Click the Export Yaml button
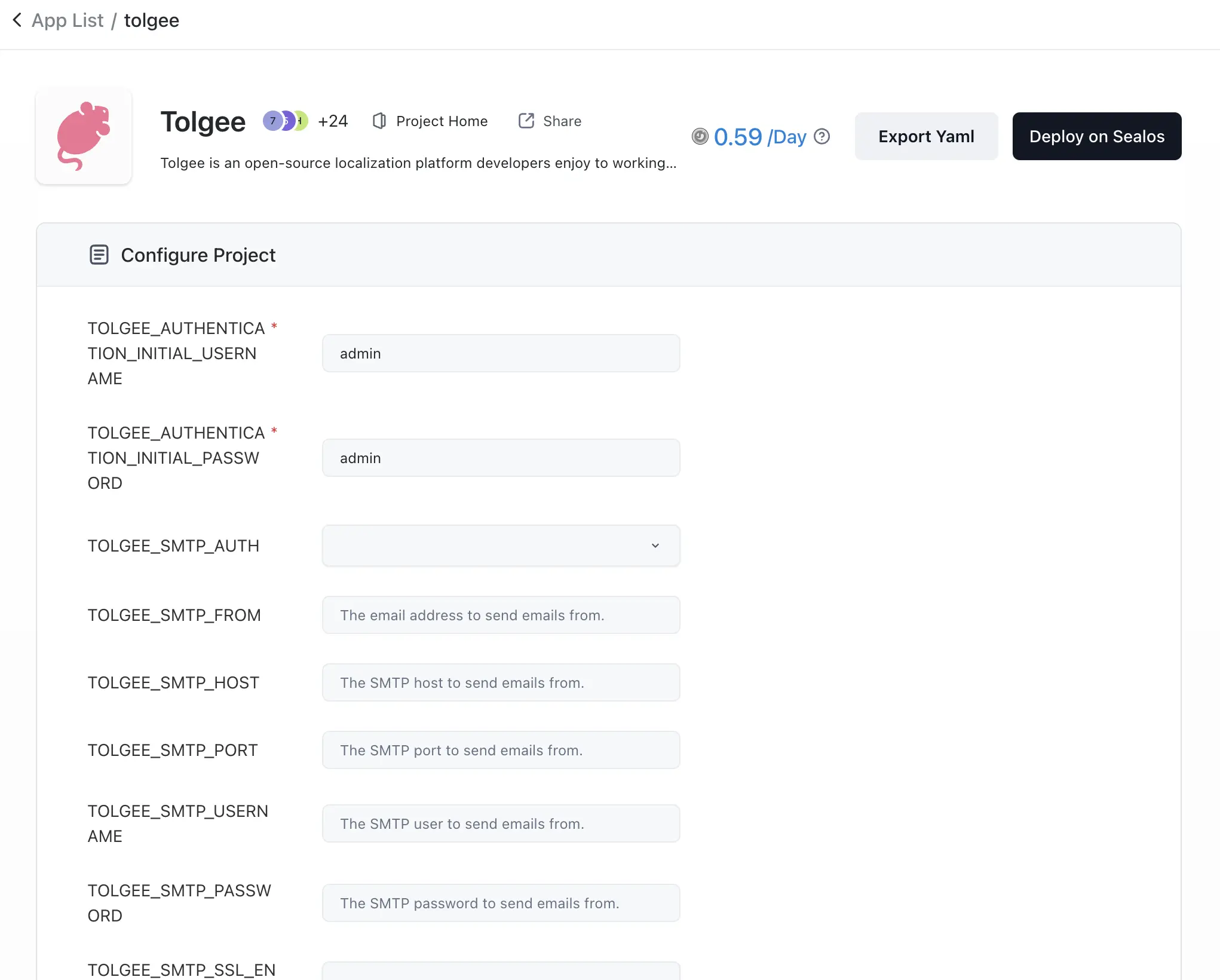Screen dimensions: 1220x980 click(925, 136)
